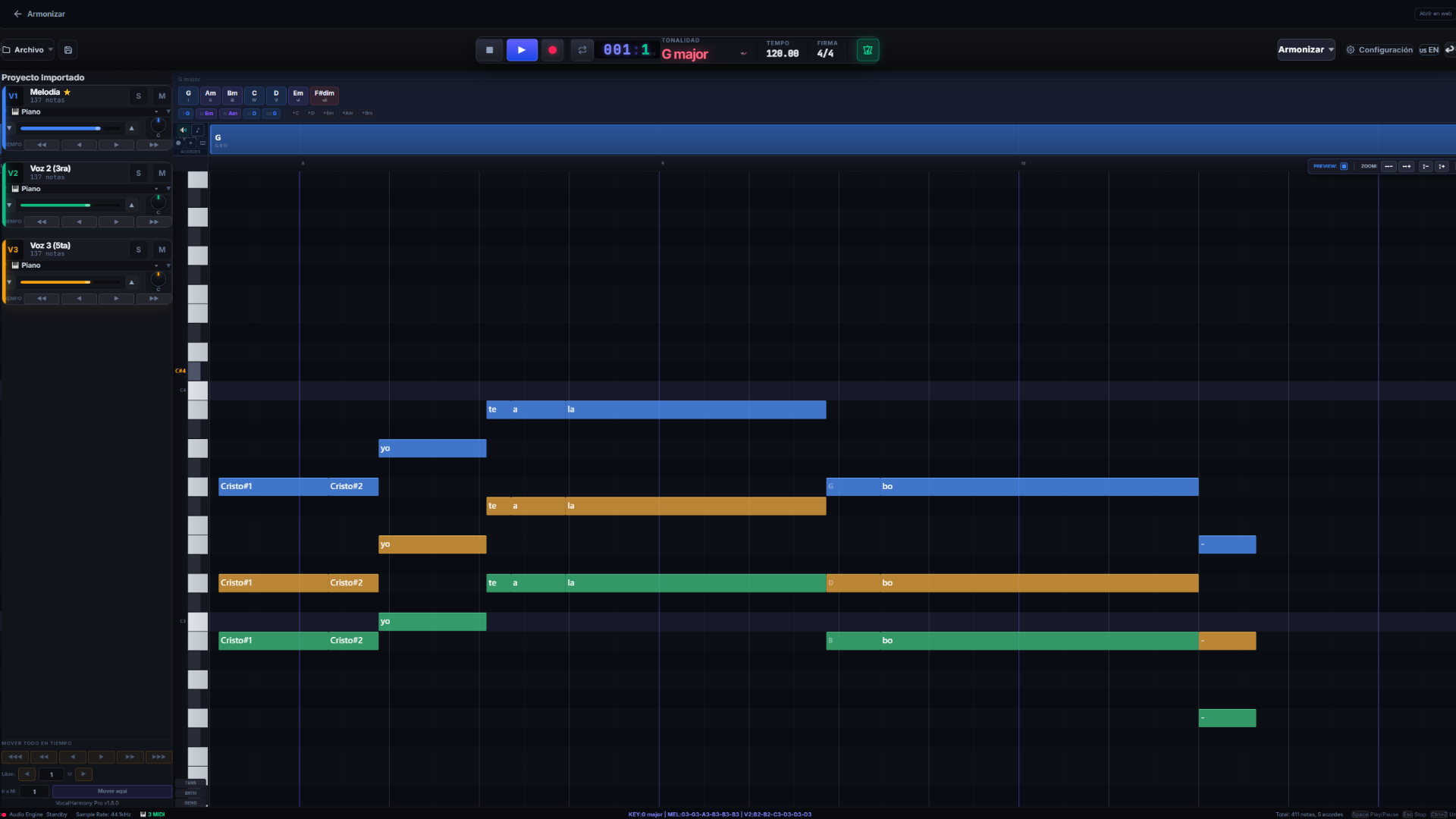Click the green metronome icon beside Firma

point(867,50)
